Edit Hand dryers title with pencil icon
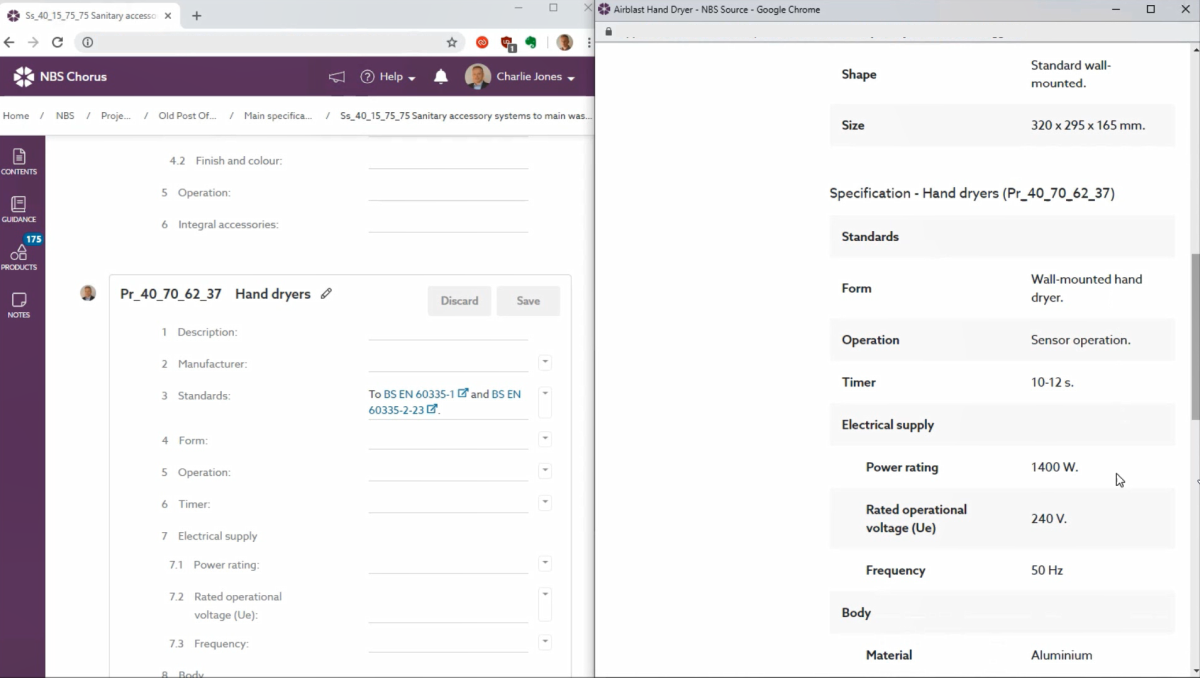 [x=326, y=294]
